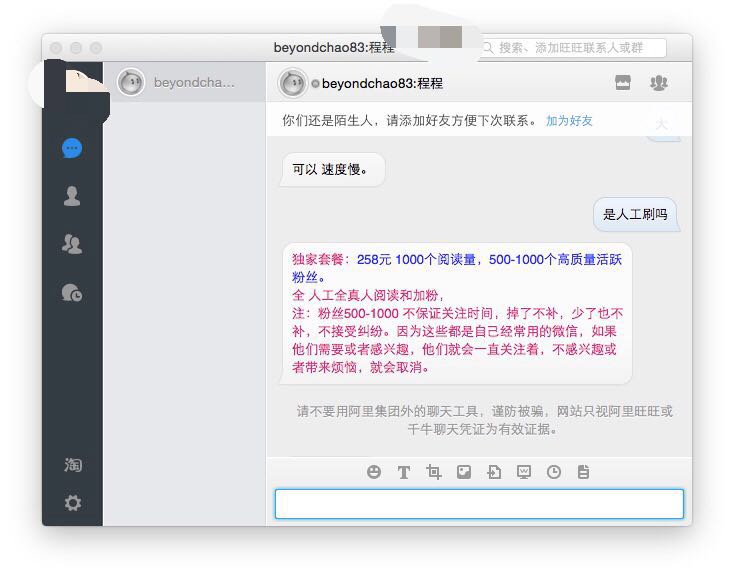This screenshot has width=734, height=576.
Task: Open the seller shop icon in the chat header
Action: [623, 83]
